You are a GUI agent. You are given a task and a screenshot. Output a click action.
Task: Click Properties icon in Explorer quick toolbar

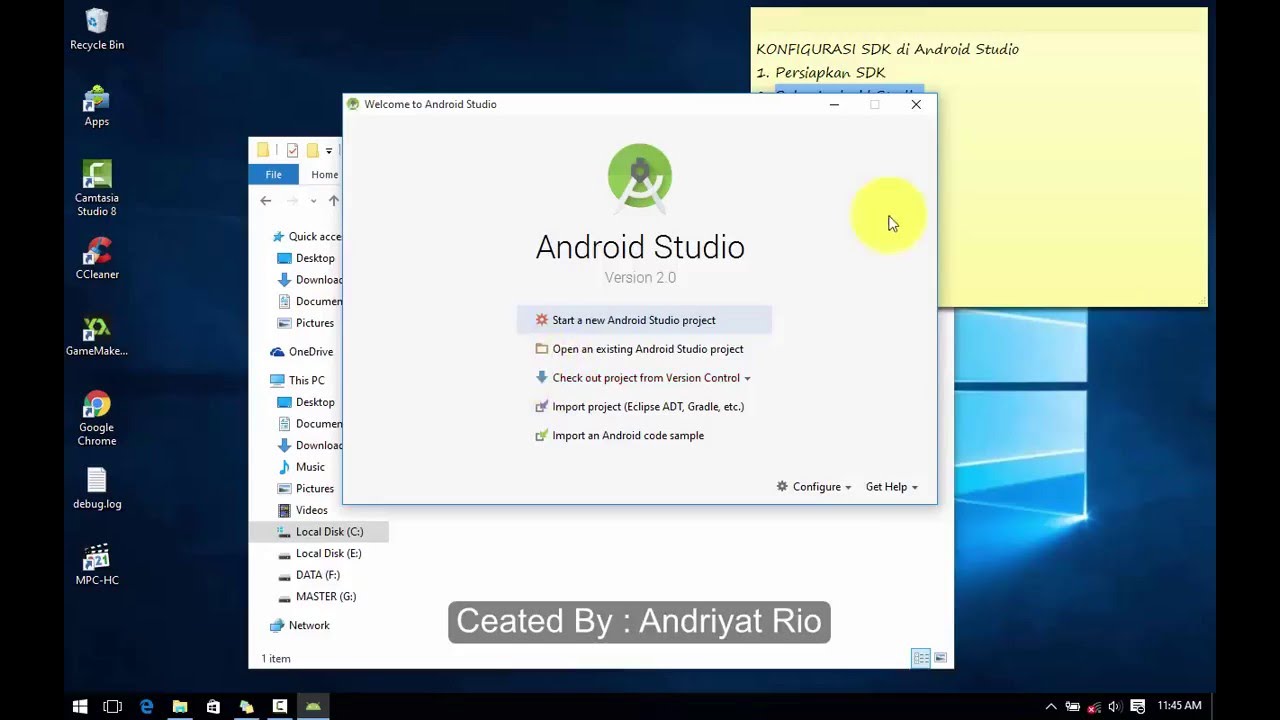coord(292,150)
